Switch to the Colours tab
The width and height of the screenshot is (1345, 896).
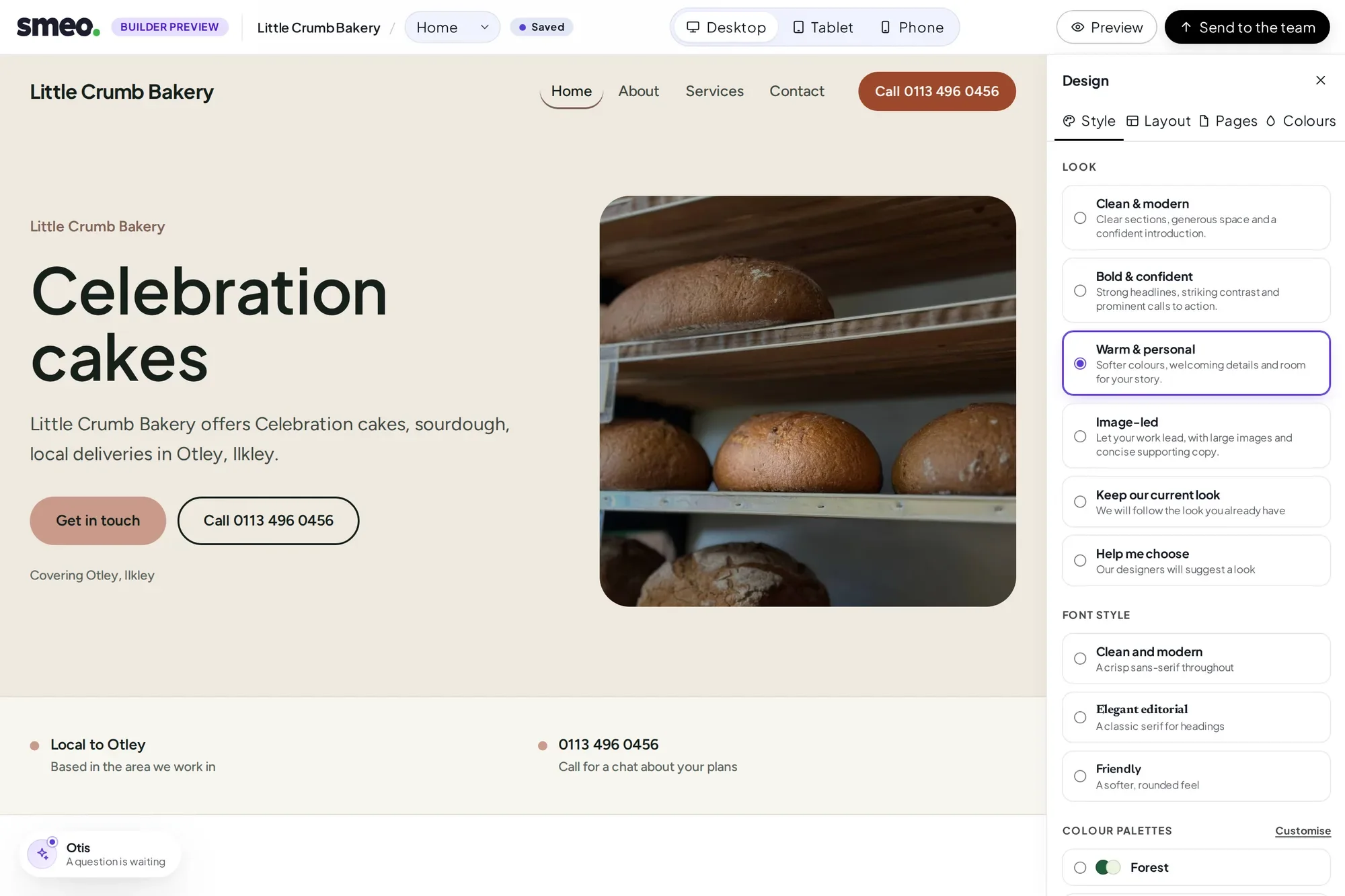[1301, 121]
